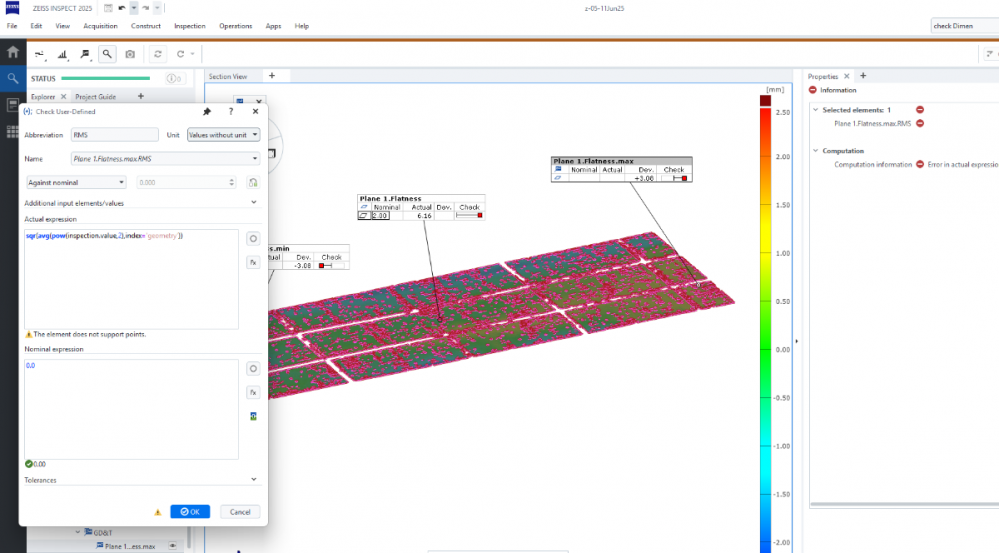This screenshot has height=553, width=999.
Task: Toggle the link icon next to nominal value
Action: pyautogui.click(x=253, y=182)
